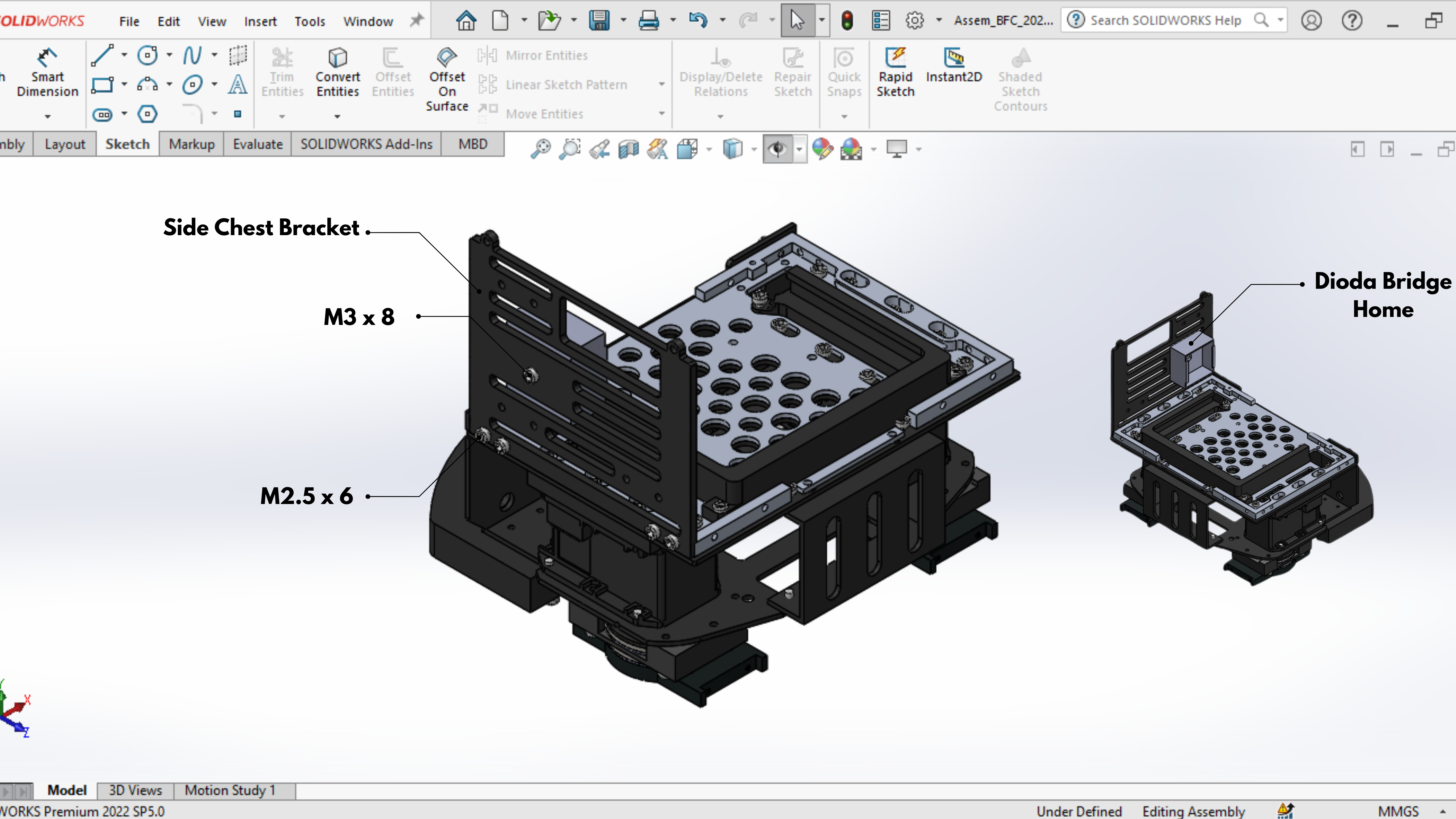Expand Undo history dropdown arrow
Image resolution: width=1456 pixels, height=819 pixels.
pyautogui.click(x=722, y=20)
